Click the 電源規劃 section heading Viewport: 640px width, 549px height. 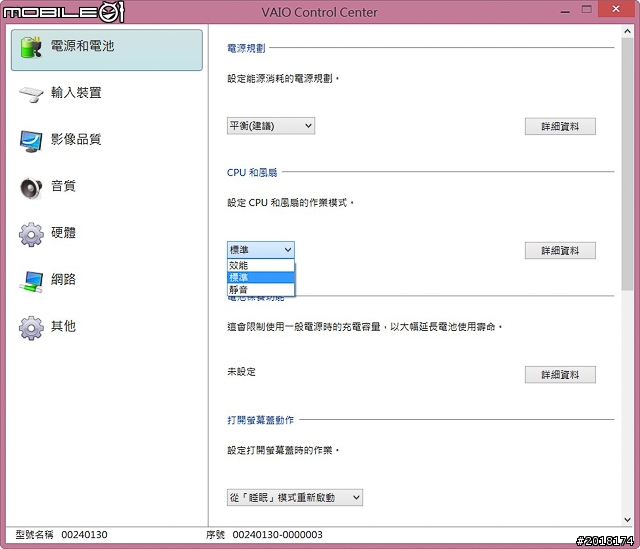click(246, 48)
